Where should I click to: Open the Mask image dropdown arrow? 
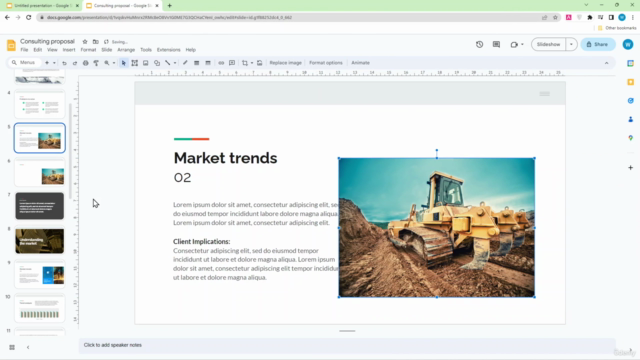click(252, 63)
